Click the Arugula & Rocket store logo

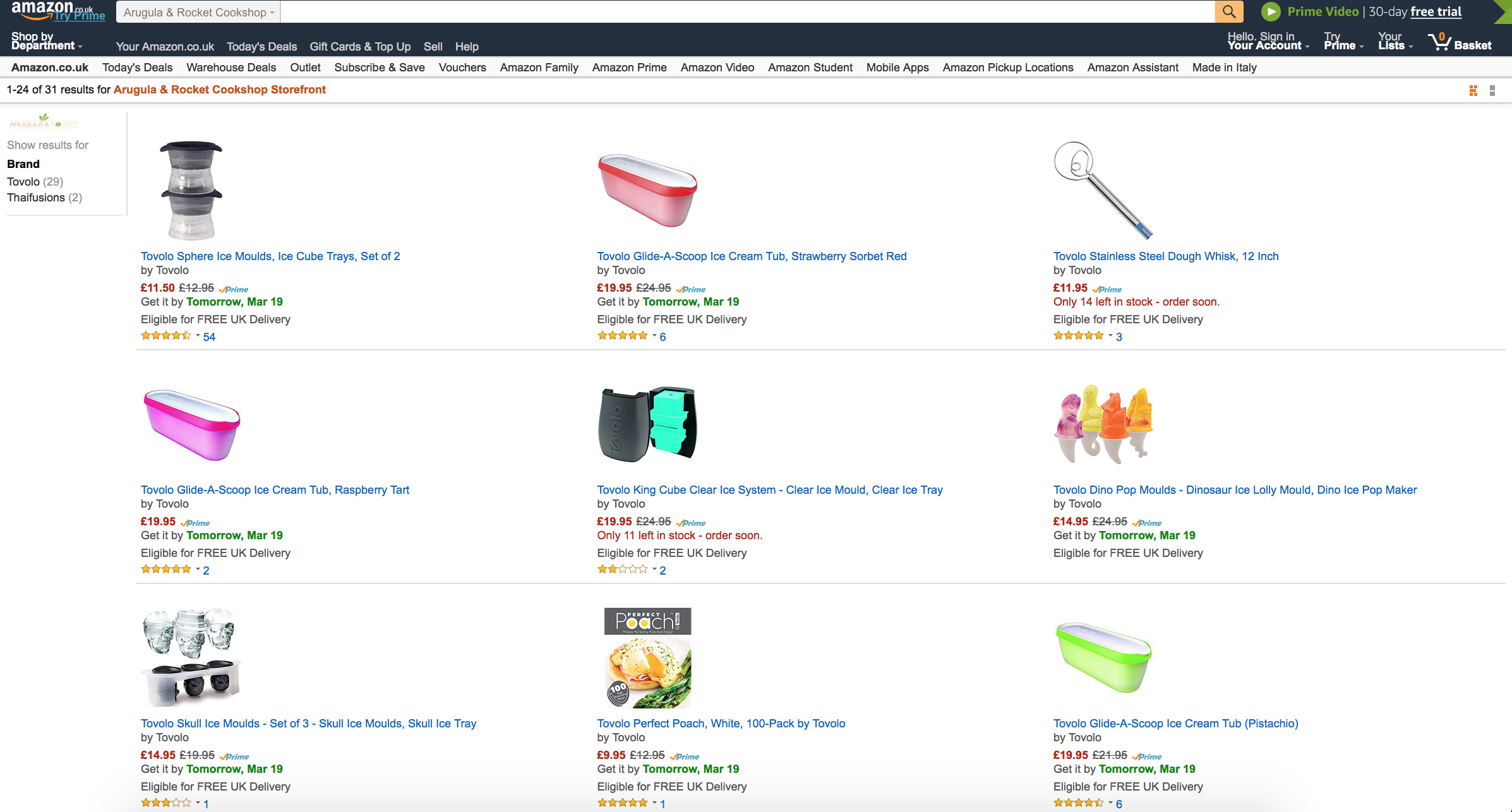pos(44,121)
